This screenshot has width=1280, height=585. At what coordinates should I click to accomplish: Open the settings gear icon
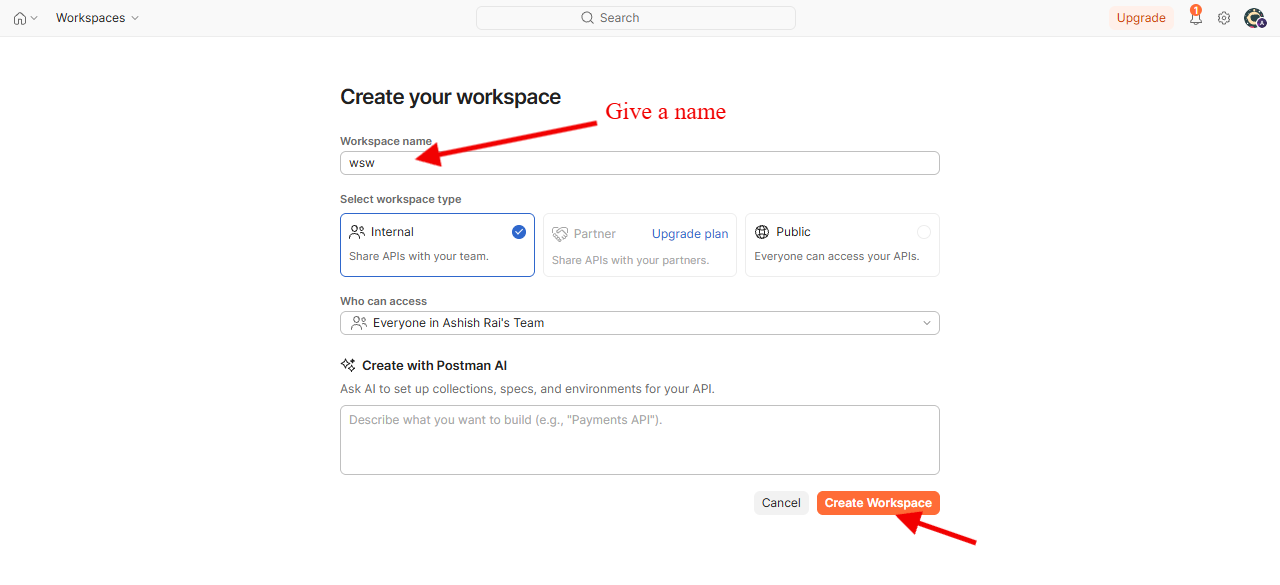point(1224,18)
